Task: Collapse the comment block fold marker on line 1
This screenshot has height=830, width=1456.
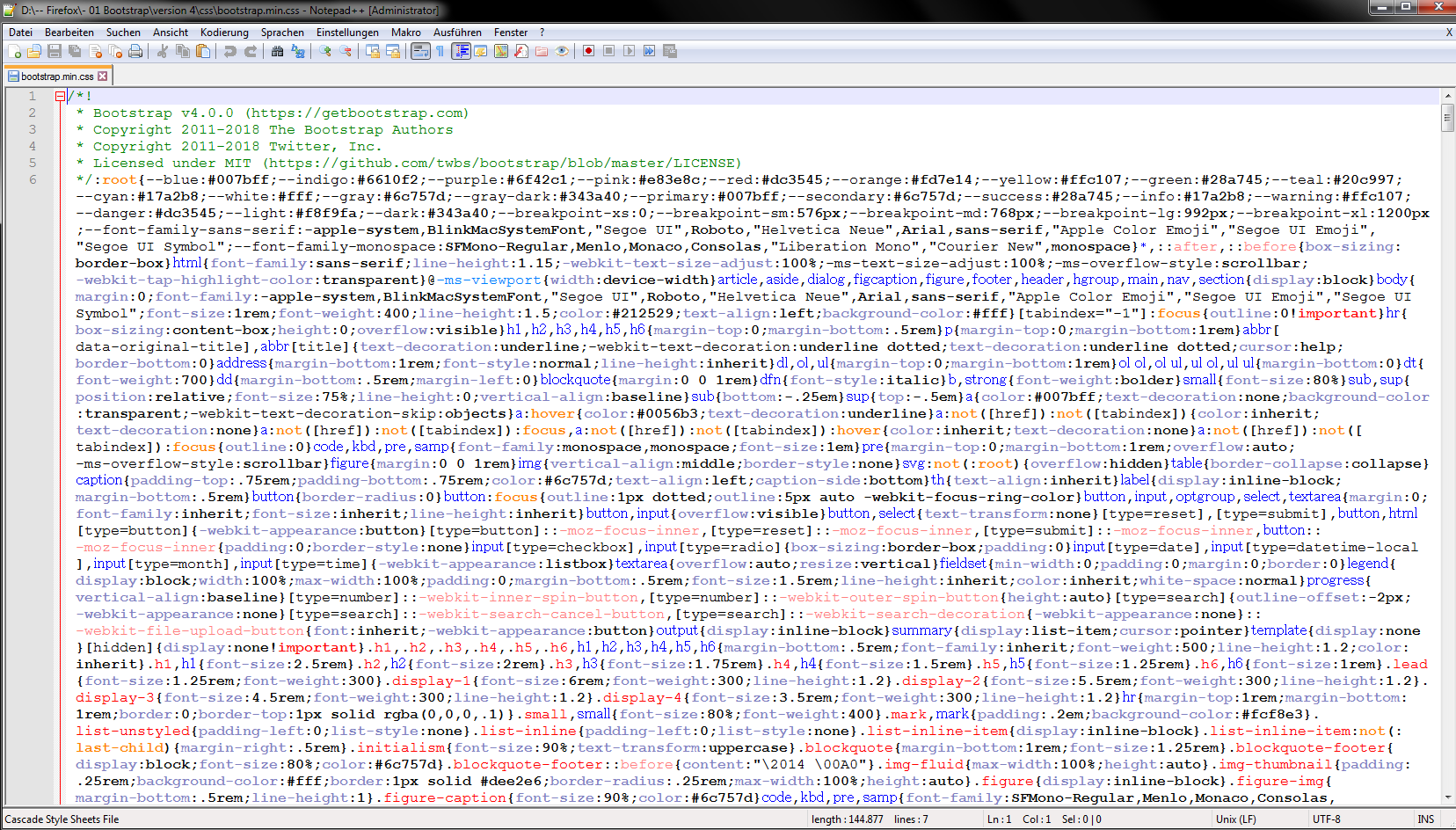Action: (60, 96)
